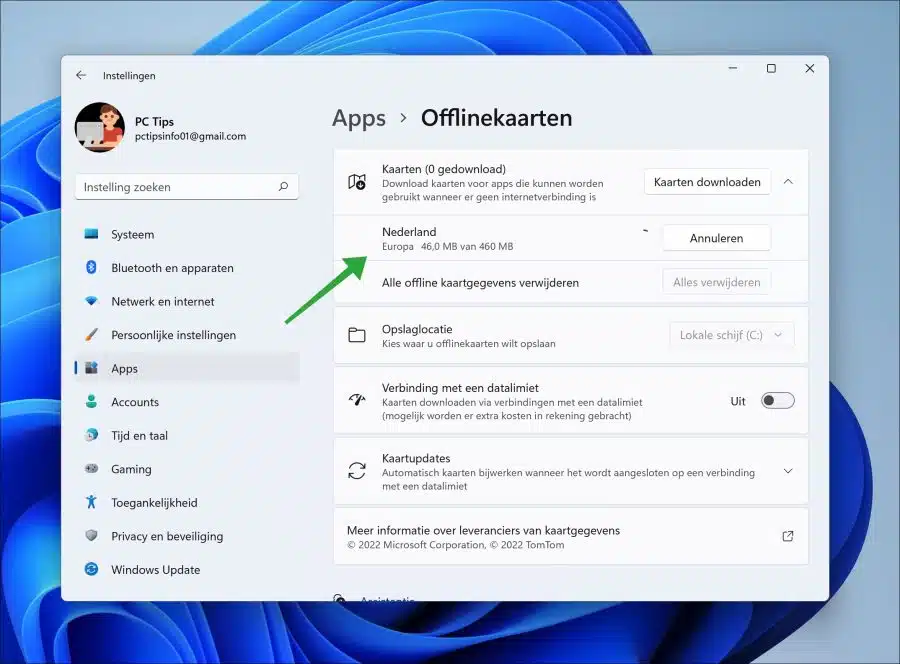Select Apps in the sidebar

187,368
